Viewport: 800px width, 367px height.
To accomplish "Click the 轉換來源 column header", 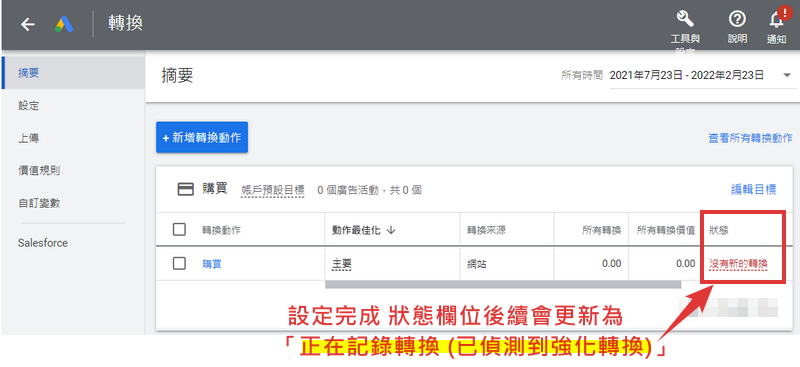I will pyautogui.click(x=486, y=230).
